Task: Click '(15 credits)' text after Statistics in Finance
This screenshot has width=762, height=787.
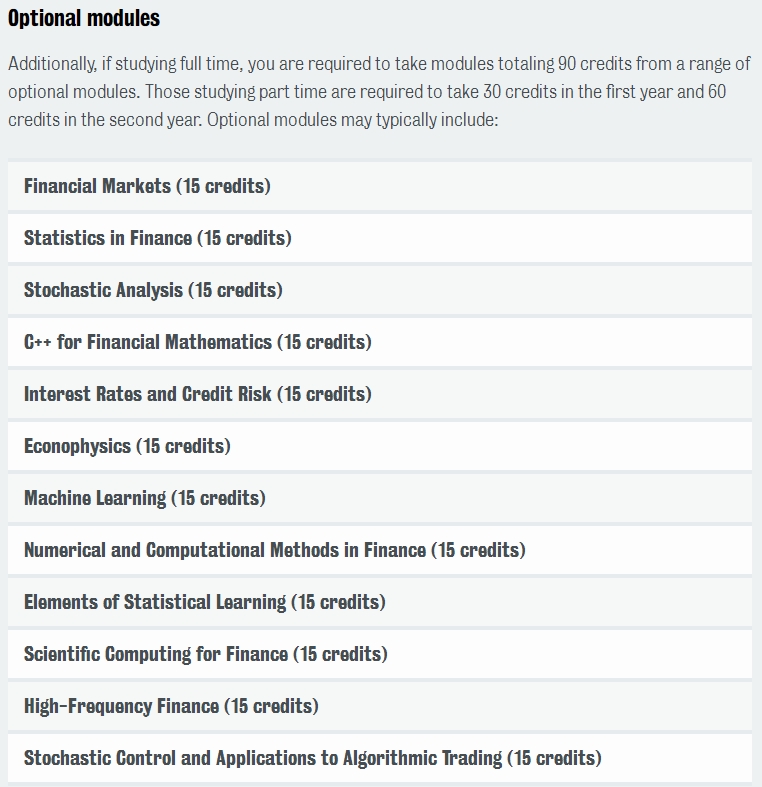Action: point(244,238)
